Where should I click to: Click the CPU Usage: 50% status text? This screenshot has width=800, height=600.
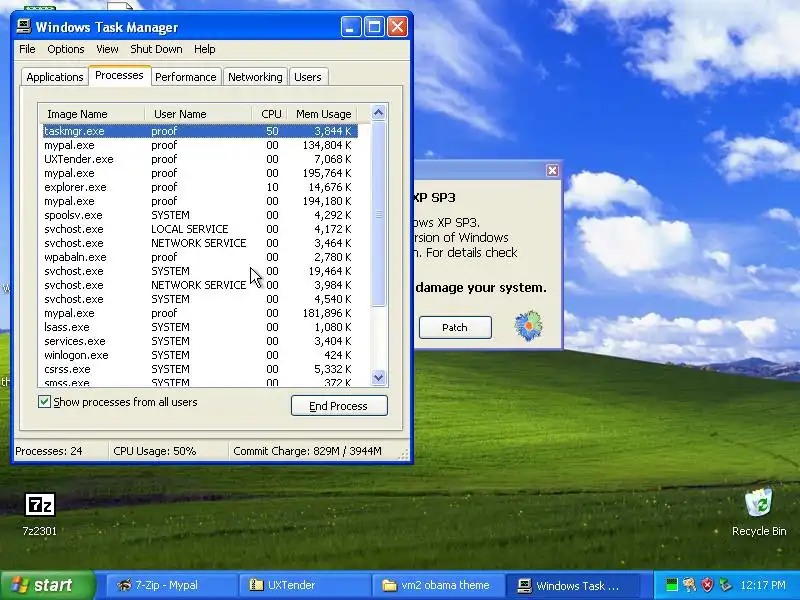pos(155,451)
